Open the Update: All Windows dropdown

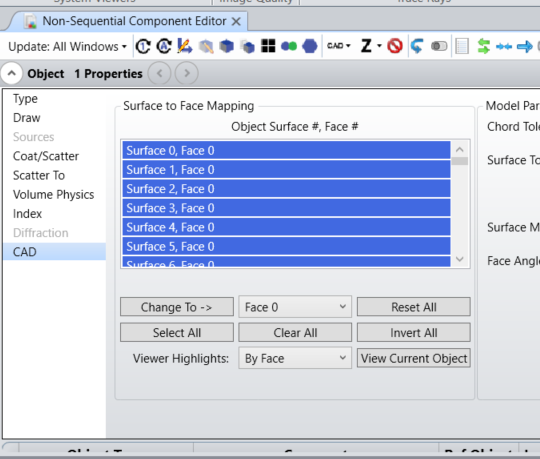[x=68, y=46]
